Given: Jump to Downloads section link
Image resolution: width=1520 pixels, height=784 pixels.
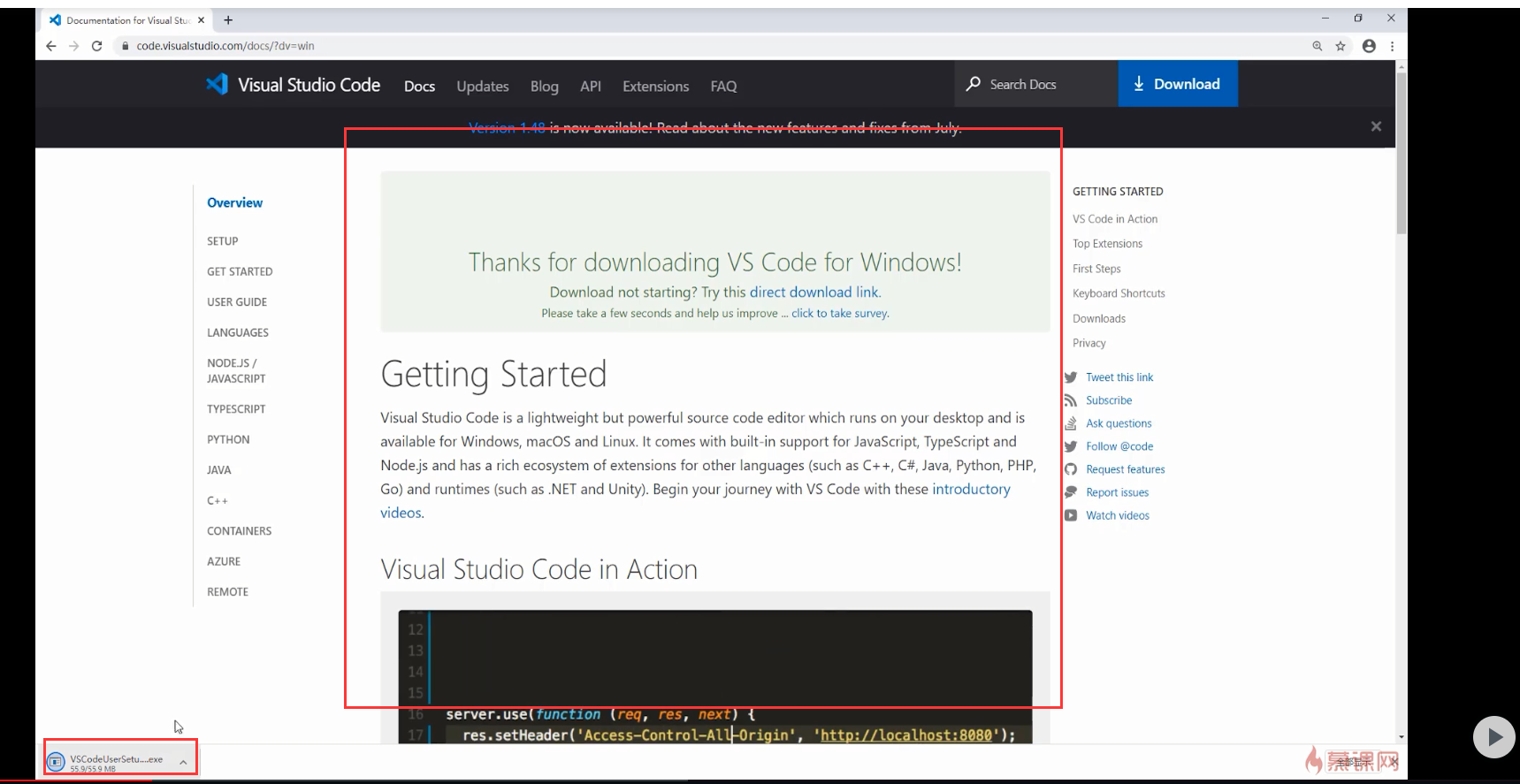Looking at the screenshot, I should click(x=1099, y=318).
